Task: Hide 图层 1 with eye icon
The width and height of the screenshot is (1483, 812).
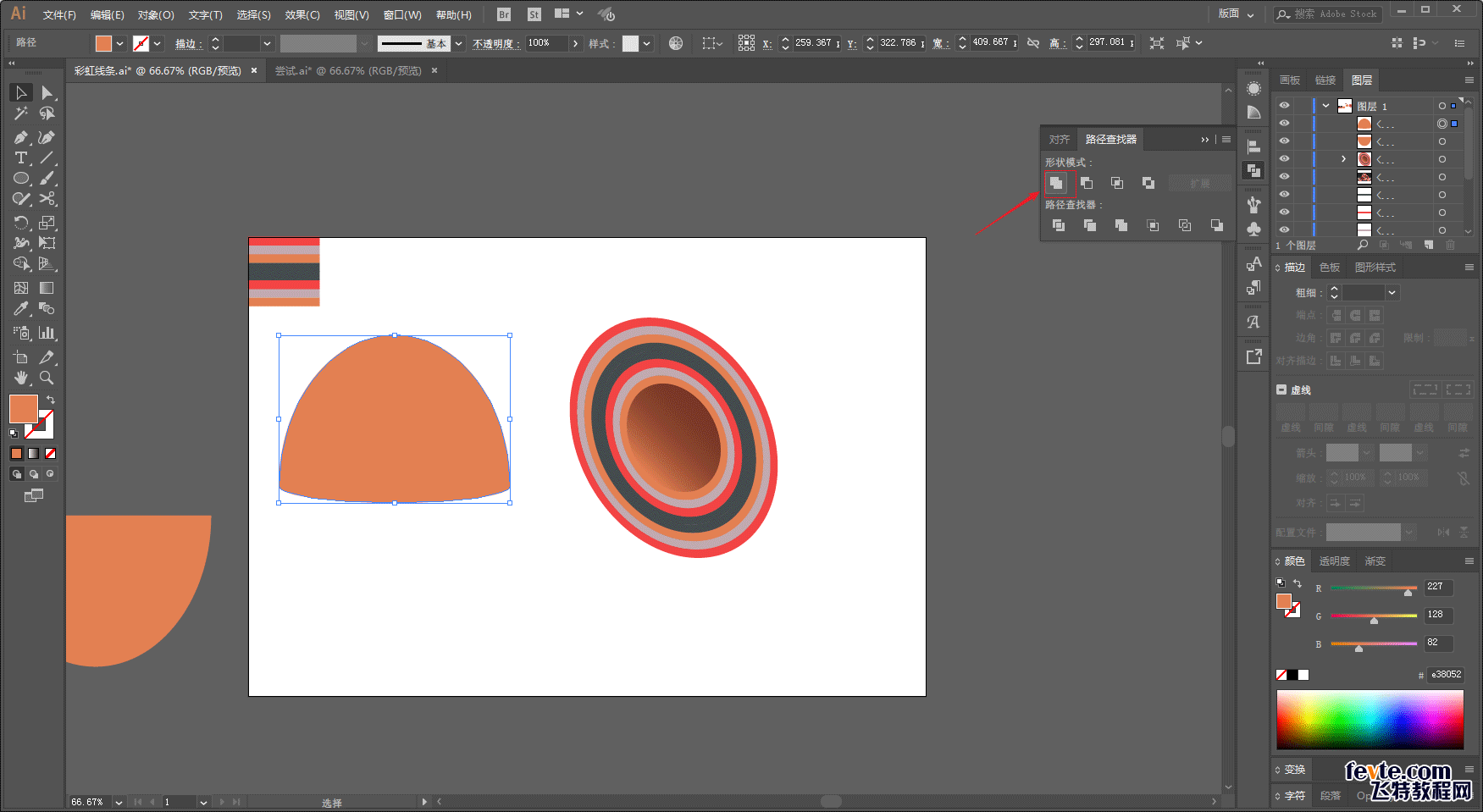Action: (1284, 106)
